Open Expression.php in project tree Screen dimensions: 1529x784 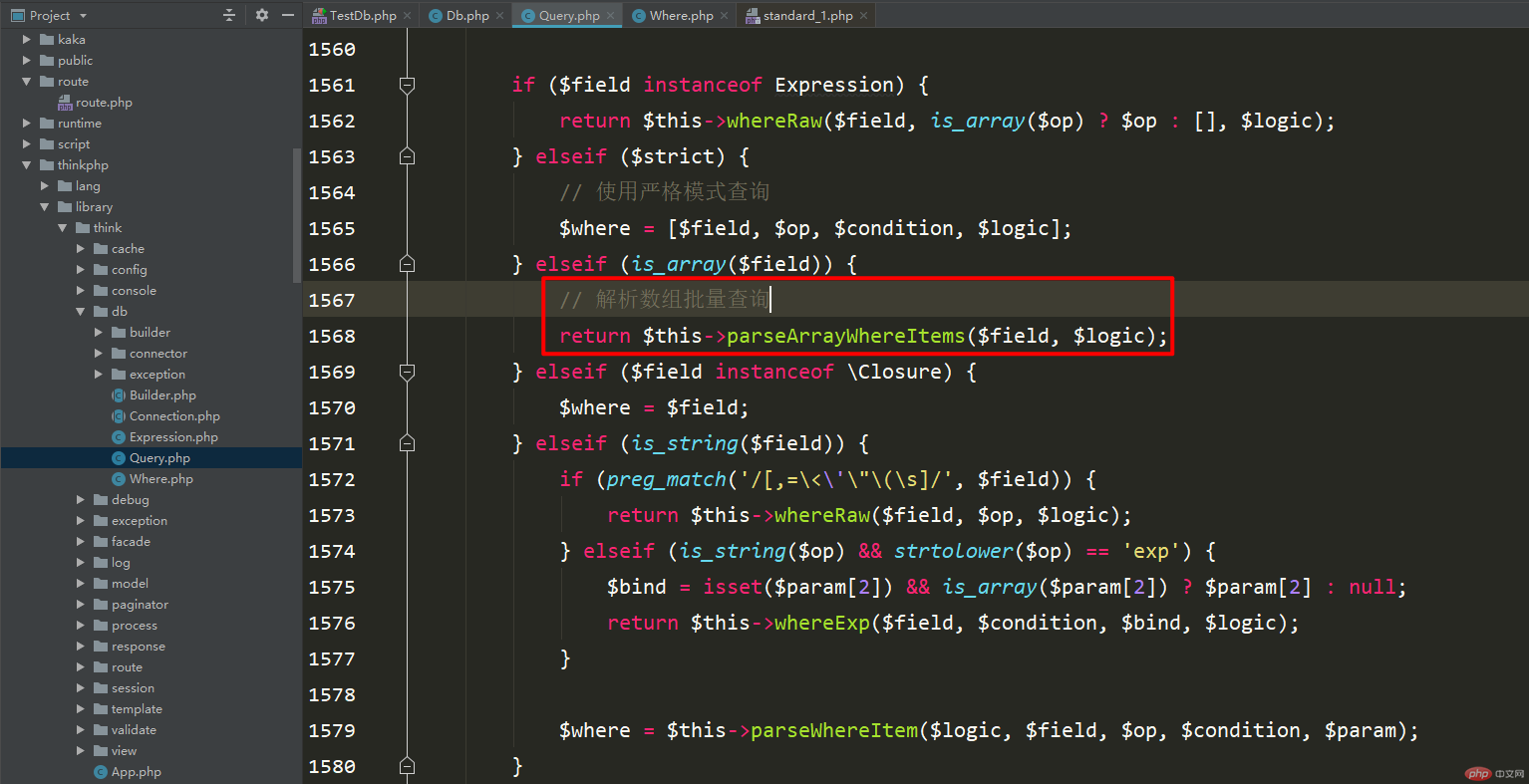(x=173, y=437)
